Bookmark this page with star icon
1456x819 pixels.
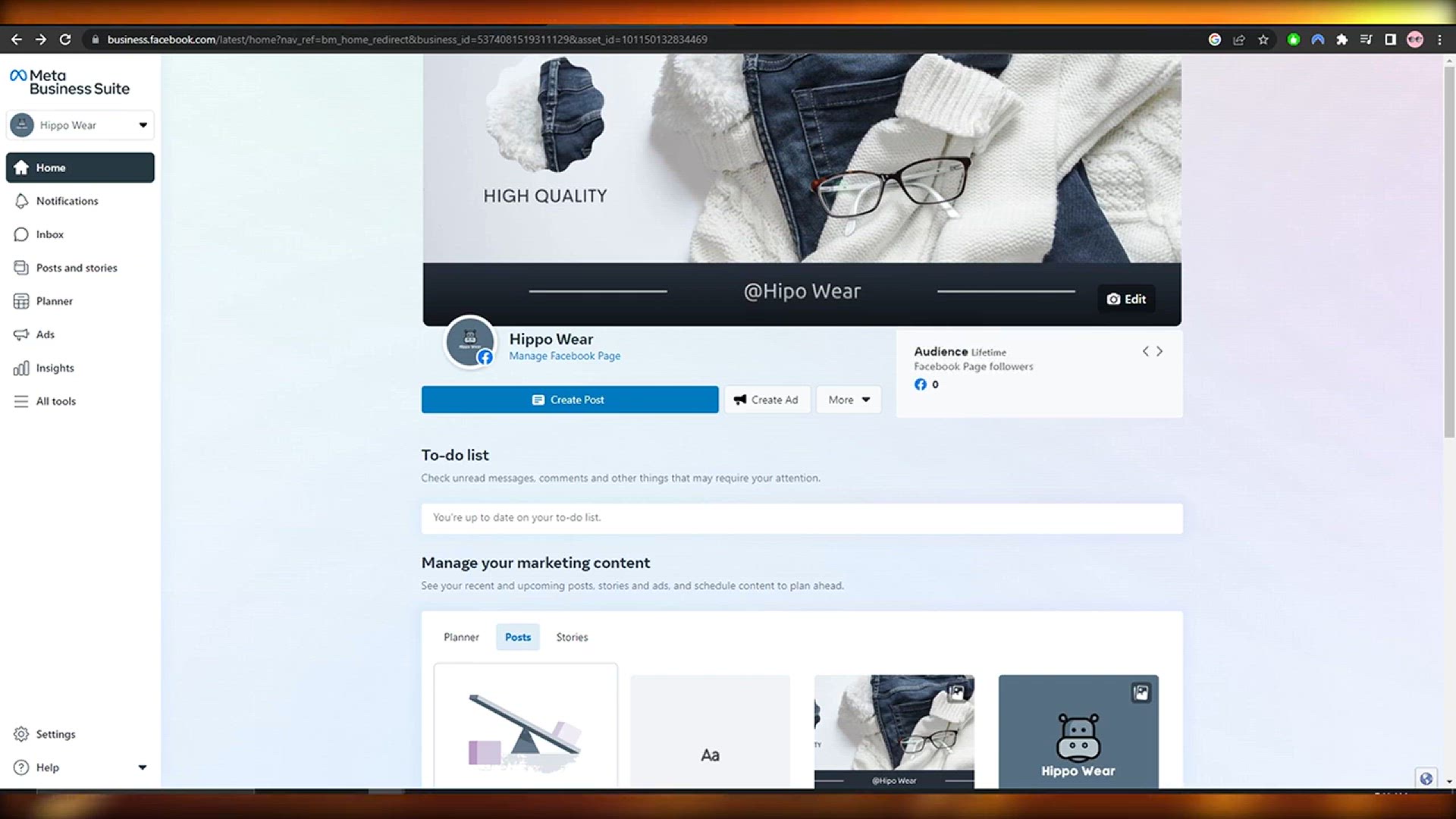[1263, 39]
